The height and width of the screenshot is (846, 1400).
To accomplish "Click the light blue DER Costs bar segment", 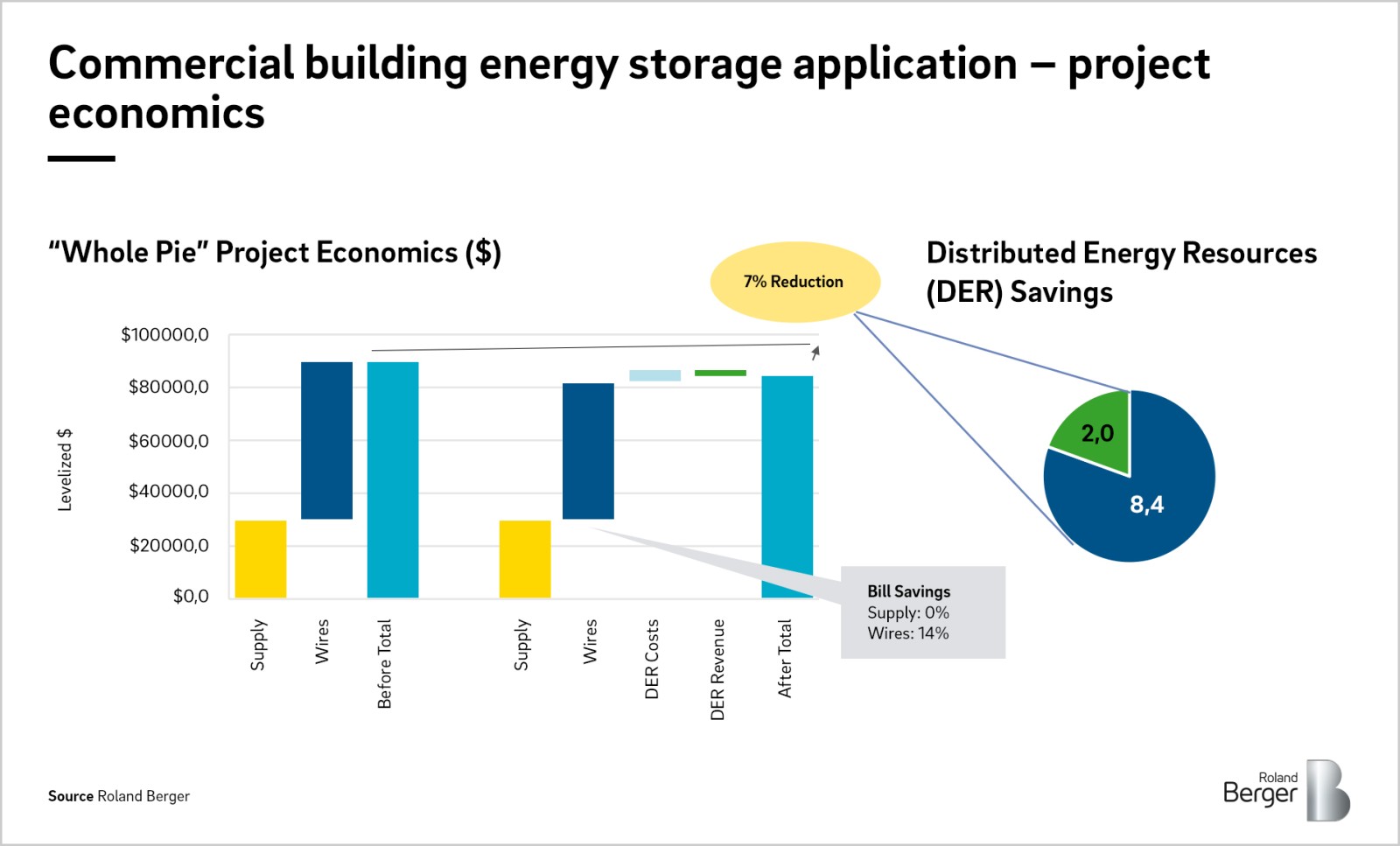I will click(x=654, y=375).
